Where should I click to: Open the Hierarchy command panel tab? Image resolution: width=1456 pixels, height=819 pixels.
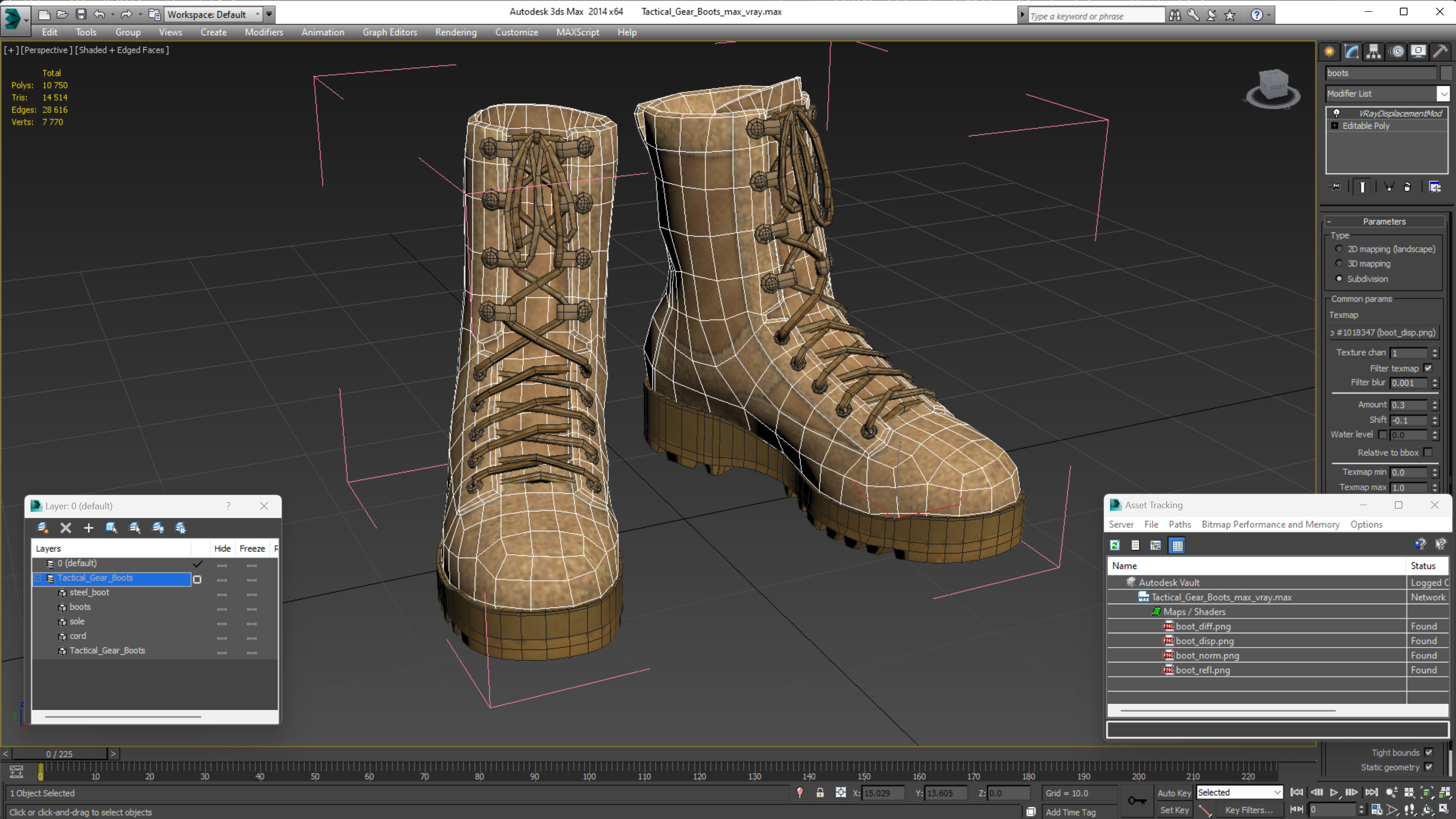[1373, 52]
